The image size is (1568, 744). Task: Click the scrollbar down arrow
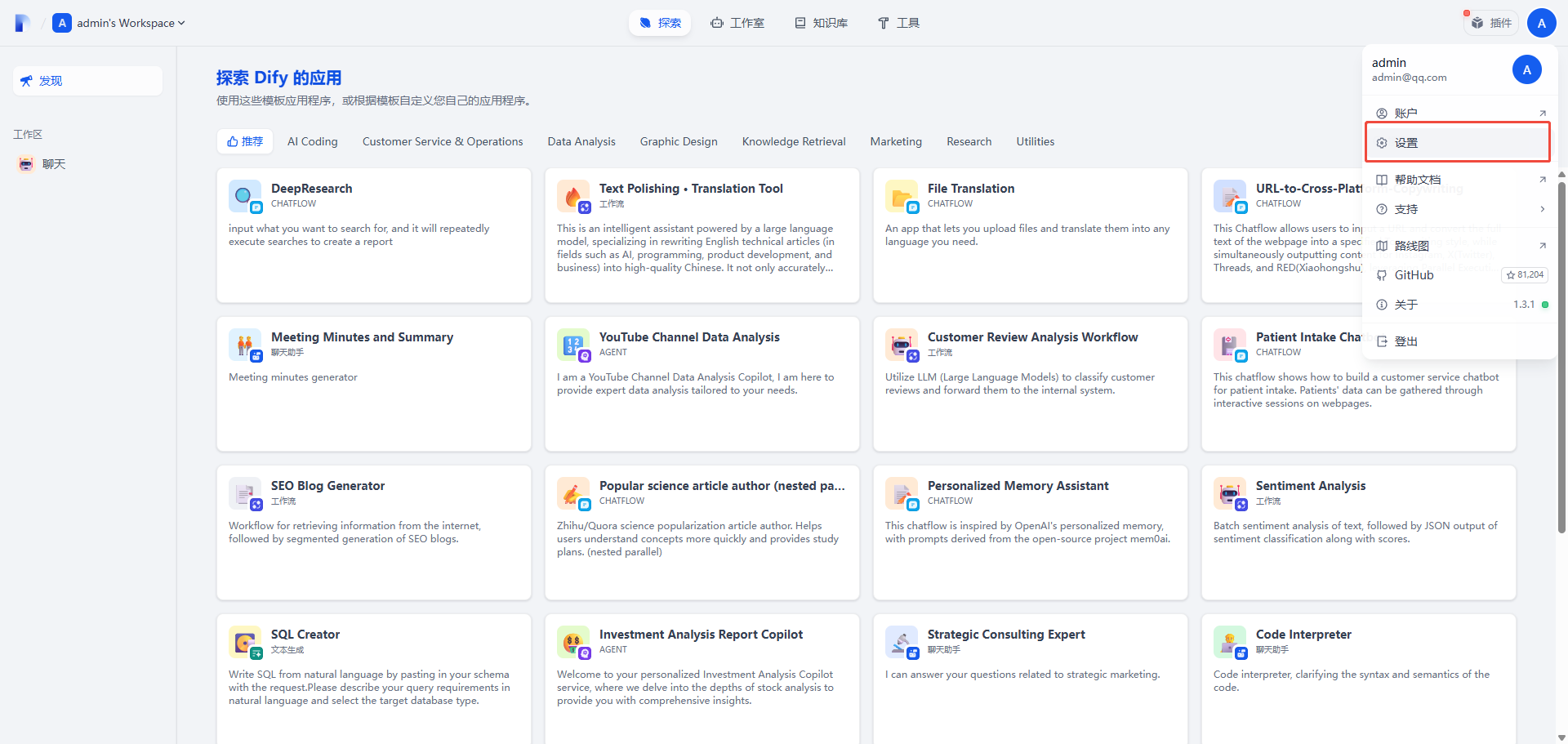tap(1561, 737)
